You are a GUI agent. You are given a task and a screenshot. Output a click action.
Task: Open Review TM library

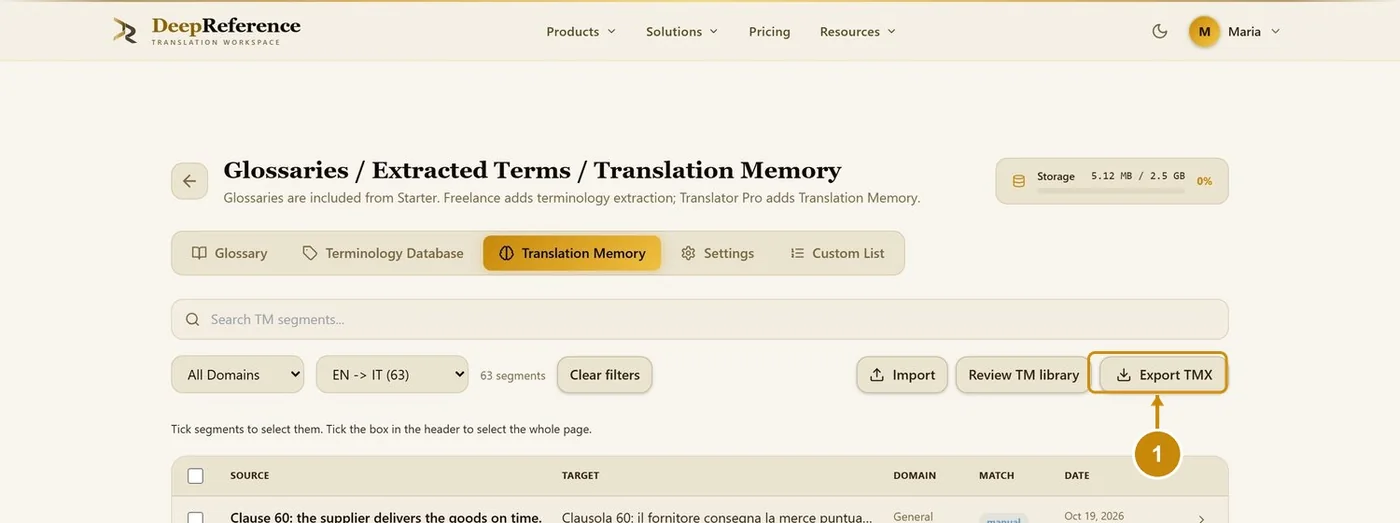(1023, 375)
